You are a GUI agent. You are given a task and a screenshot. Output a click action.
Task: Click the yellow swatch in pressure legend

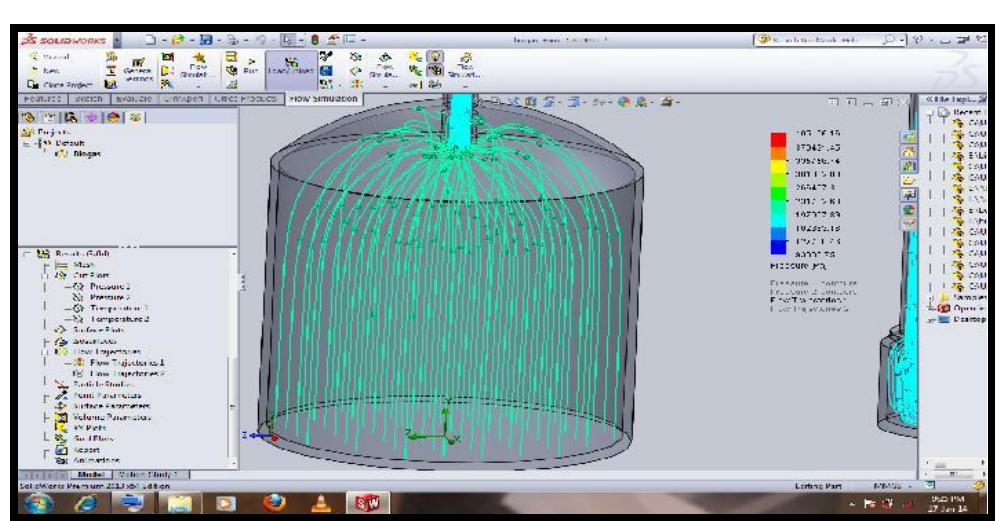(778, 166)
